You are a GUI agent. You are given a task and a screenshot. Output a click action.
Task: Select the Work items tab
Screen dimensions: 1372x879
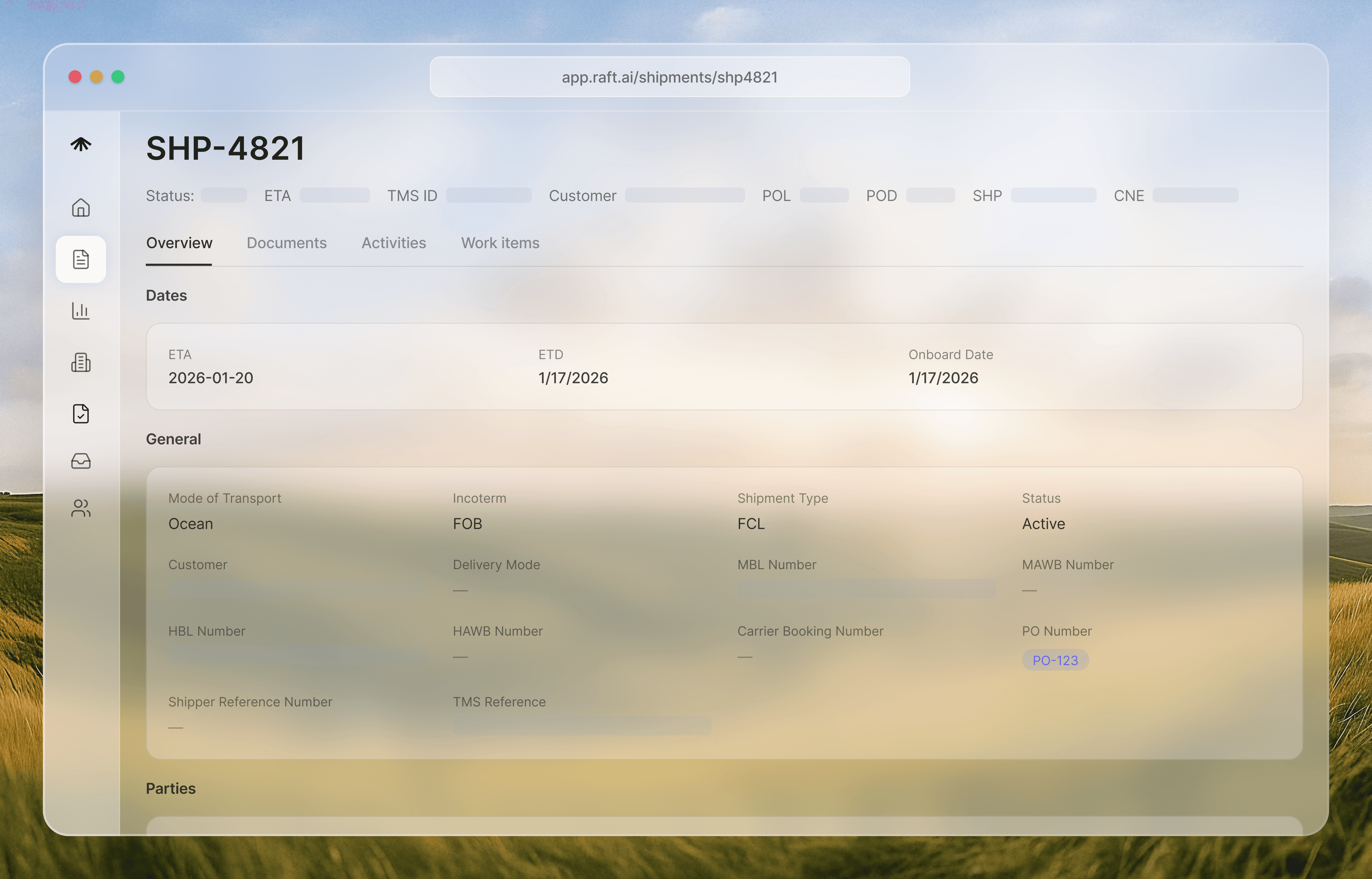coord(500,243)
